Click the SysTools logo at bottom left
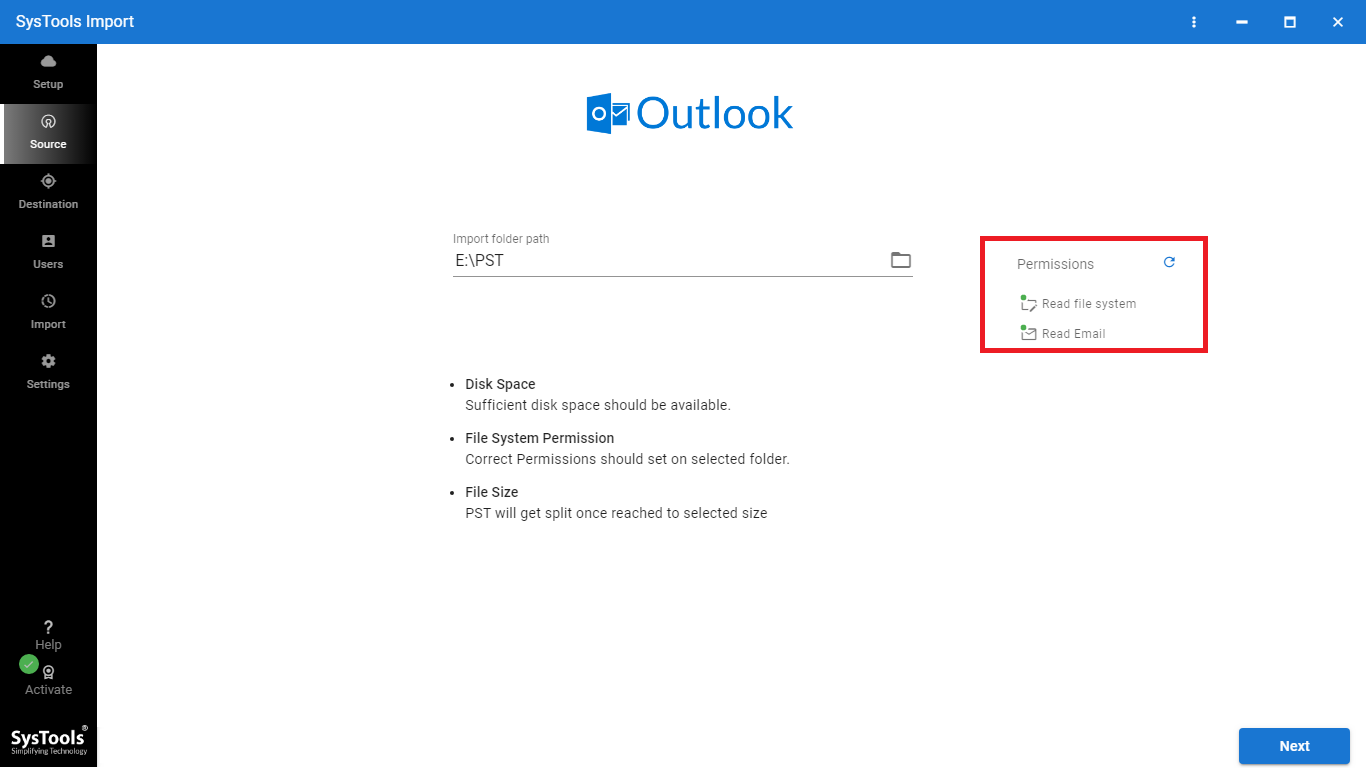This screenshot has width=1366, height=768. coord(48,739)
